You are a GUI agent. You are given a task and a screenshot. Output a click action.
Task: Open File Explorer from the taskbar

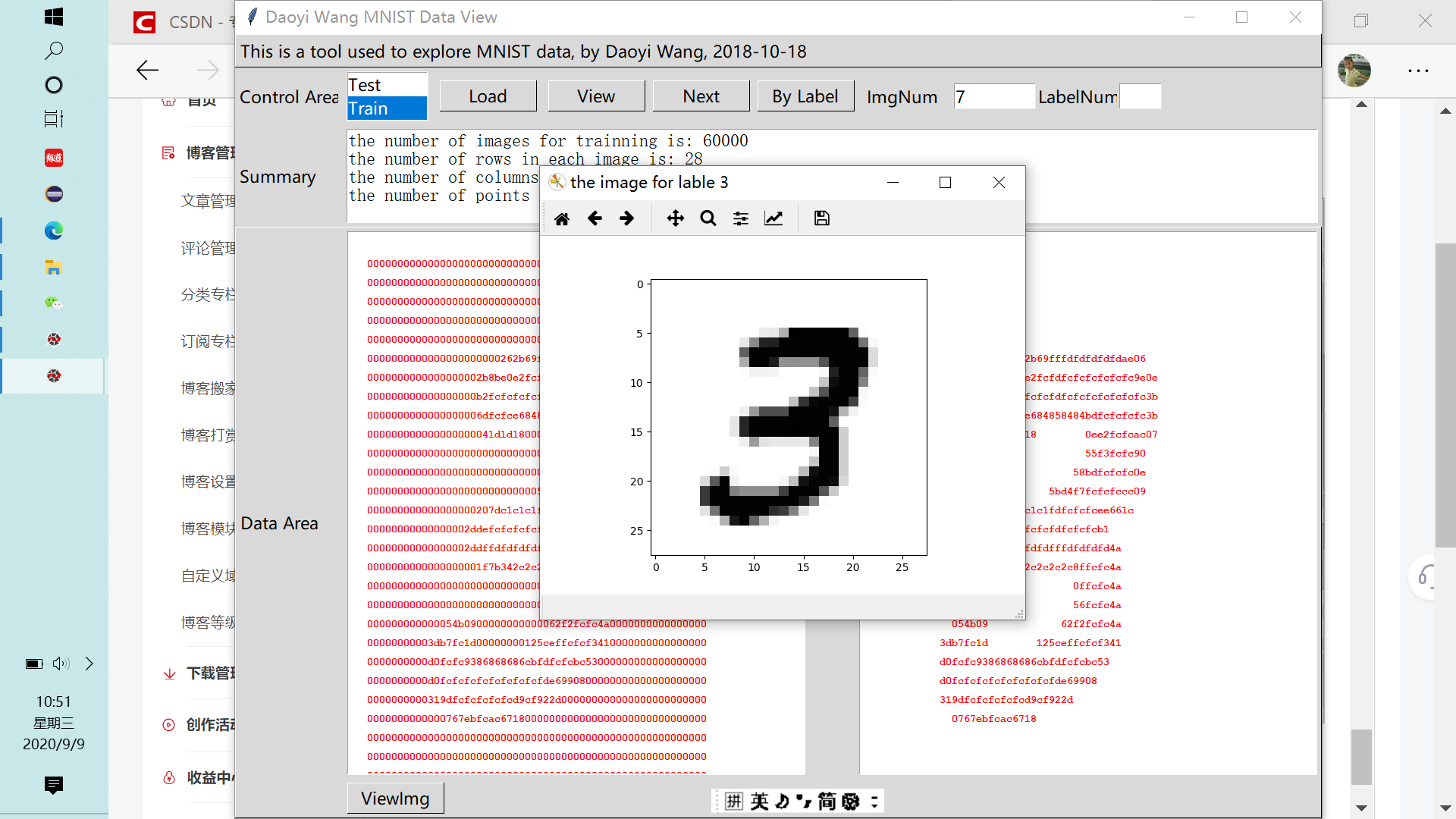click(x=53, y=267)
